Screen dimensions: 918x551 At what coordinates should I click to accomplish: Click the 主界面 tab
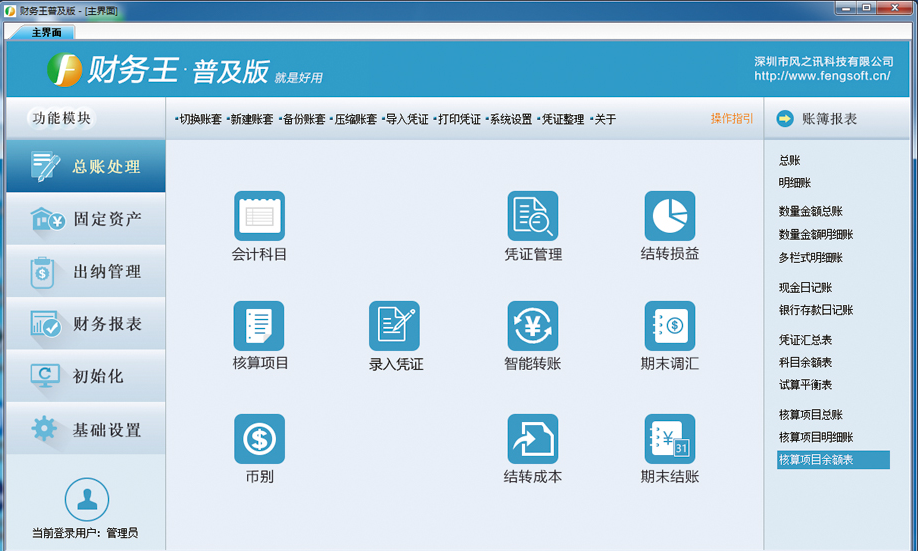tap(46, 33)
